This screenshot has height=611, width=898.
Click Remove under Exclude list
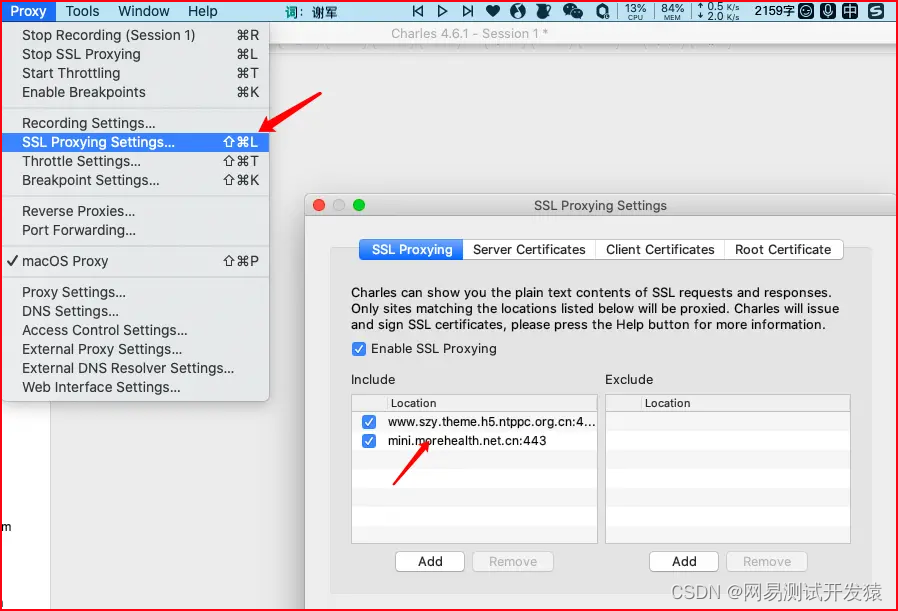pyautogui.click(x=767, y=561)
